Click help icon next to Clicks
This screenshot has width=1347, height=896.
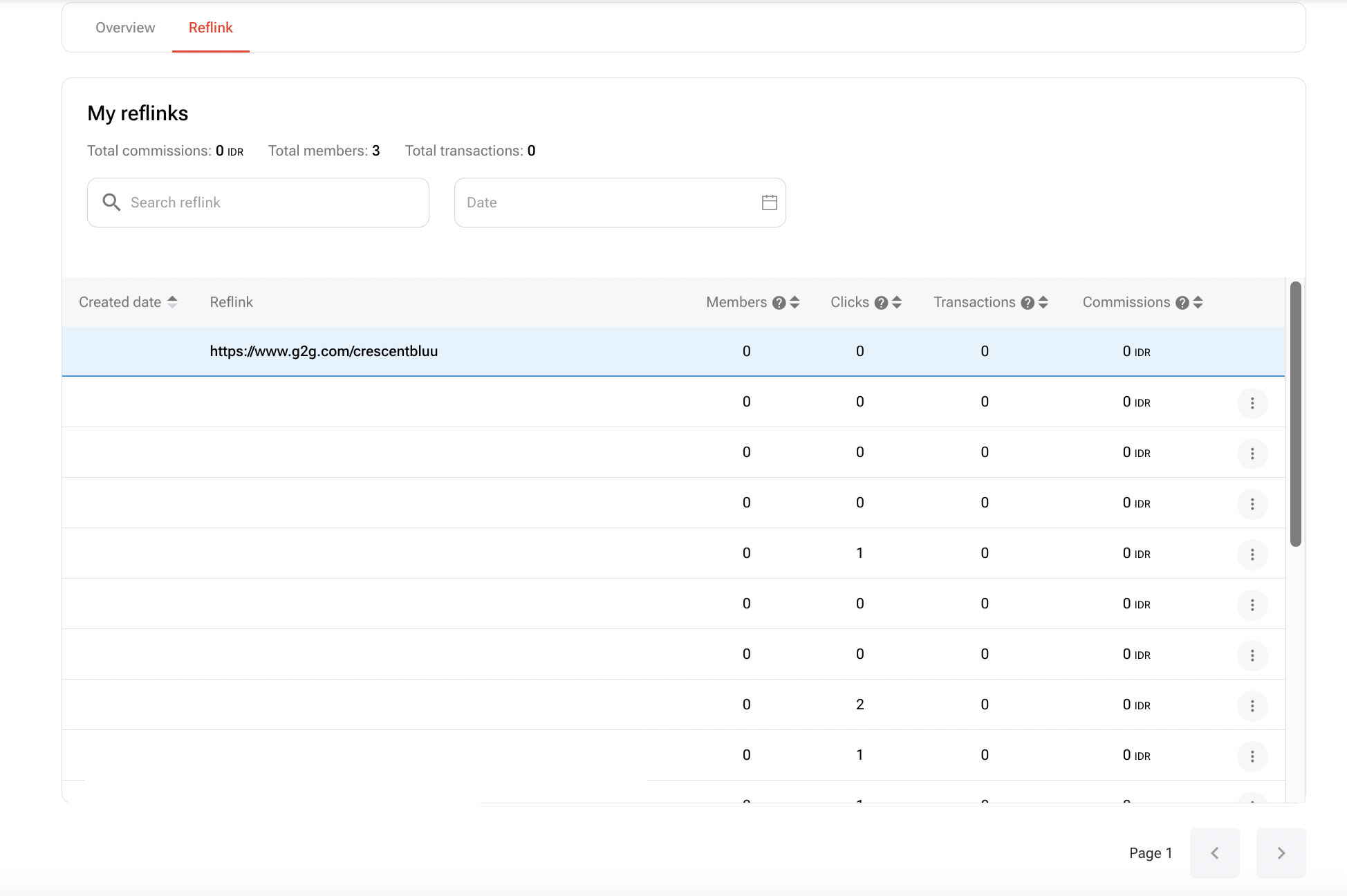click(x=880, y=303)
